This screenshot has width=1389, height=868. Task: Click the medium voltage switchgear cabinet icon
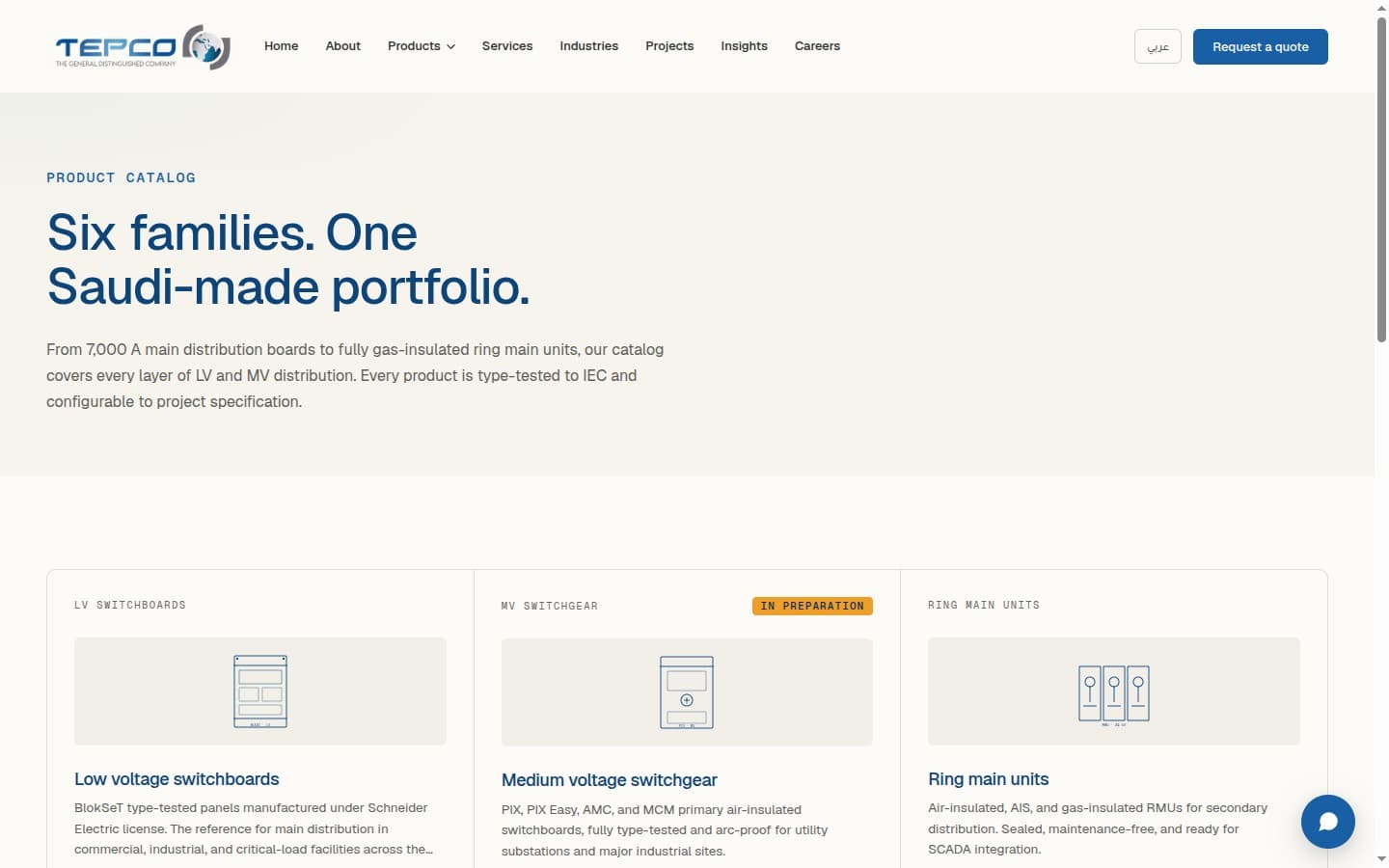point(687,692)
